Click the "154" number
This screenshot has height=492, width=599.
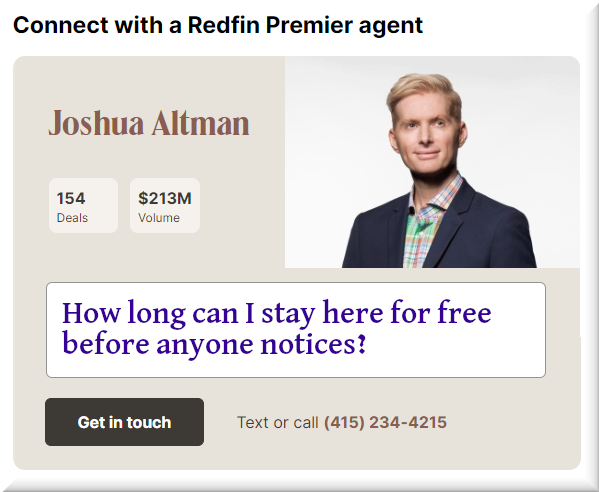(x=71, y=198)
